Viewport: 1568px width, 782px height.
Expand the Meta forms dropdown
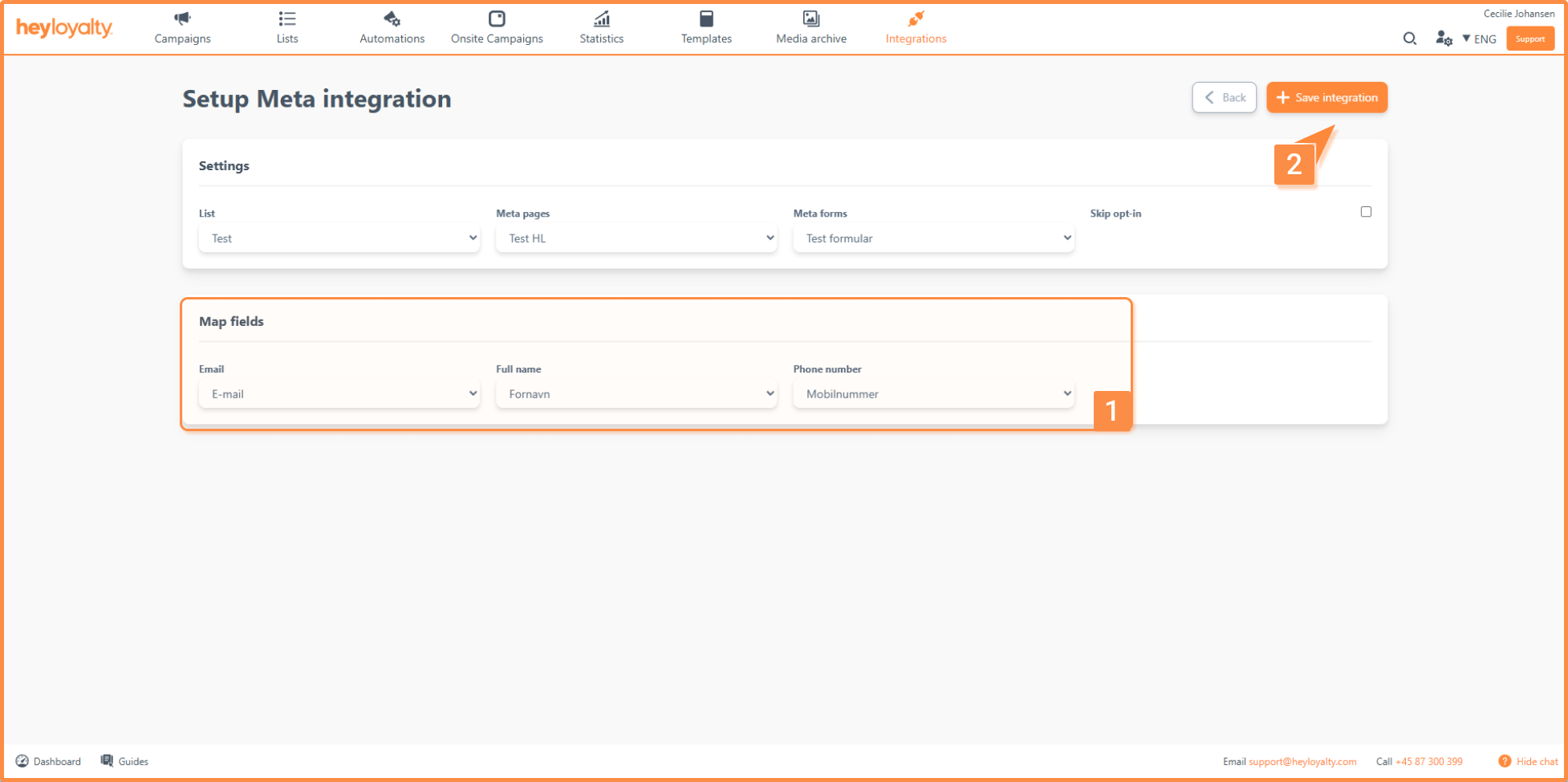[932, 238]
